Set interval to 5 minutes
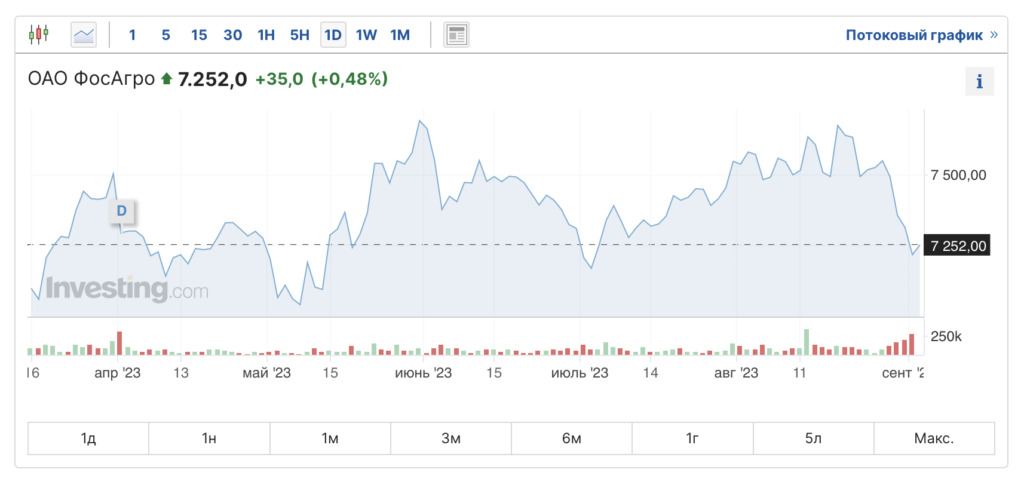 coord(166,35)
